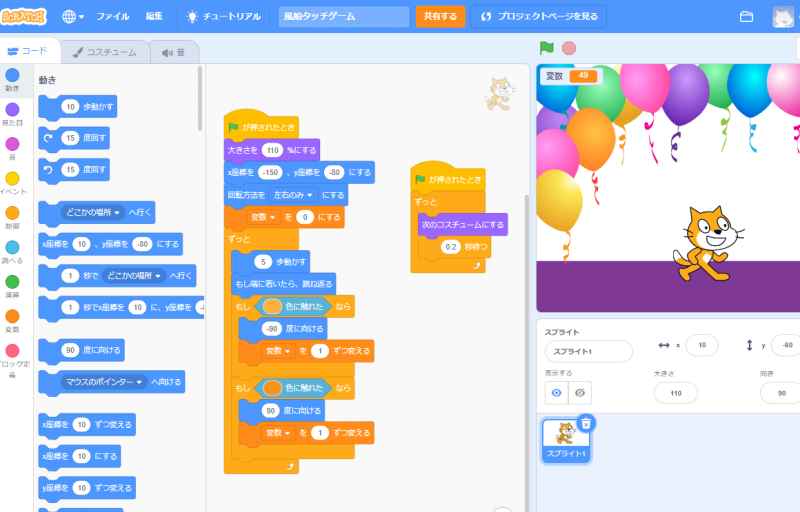Image resolution: width=800 pixels, height=512 pixels.
Task: Click first orange color swatch in 色に触れた
Action: click(272, 306)
